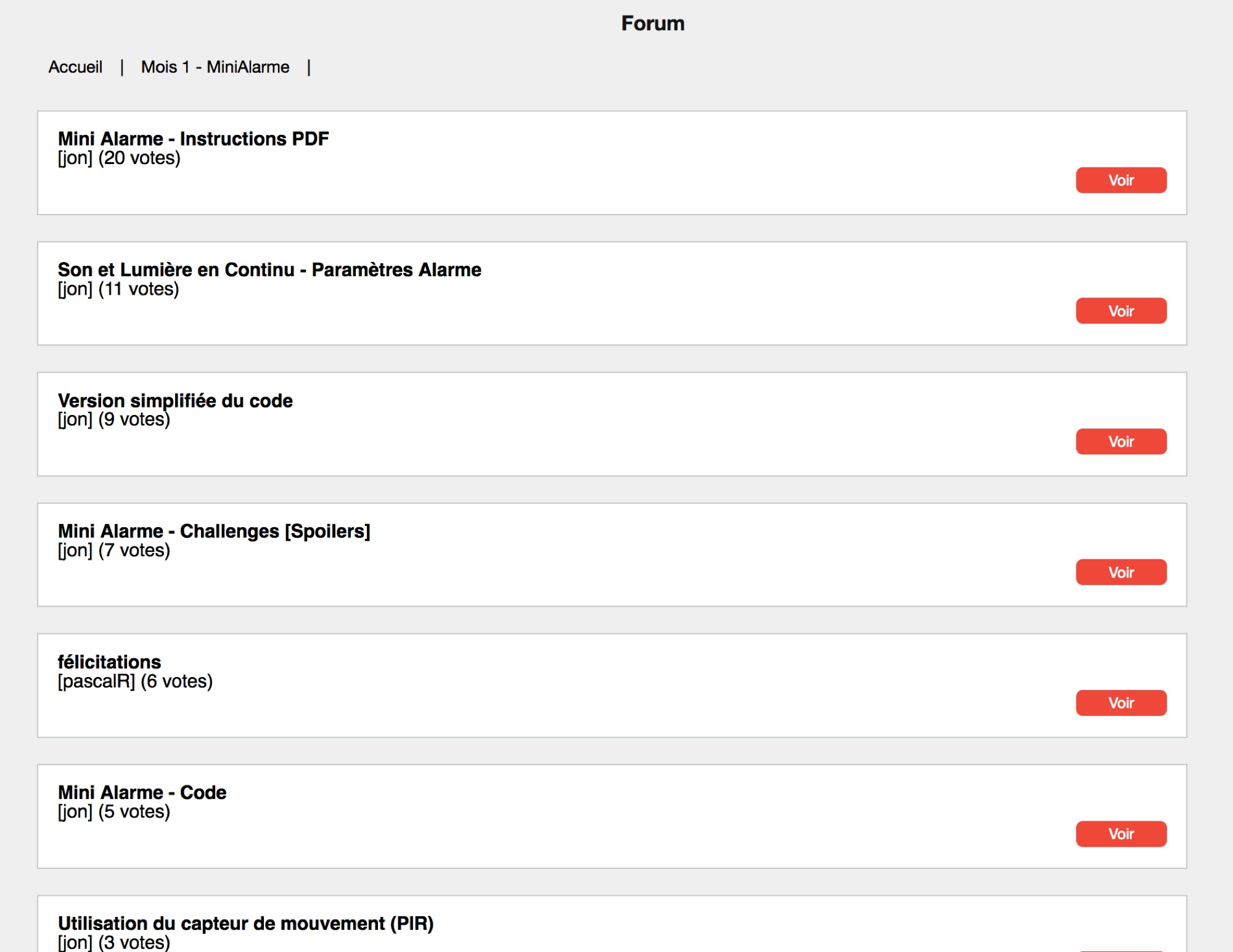Click the félicitations thread title
Image resolution: width=1233 pixels, height=952 pixels.
[109, 662]
